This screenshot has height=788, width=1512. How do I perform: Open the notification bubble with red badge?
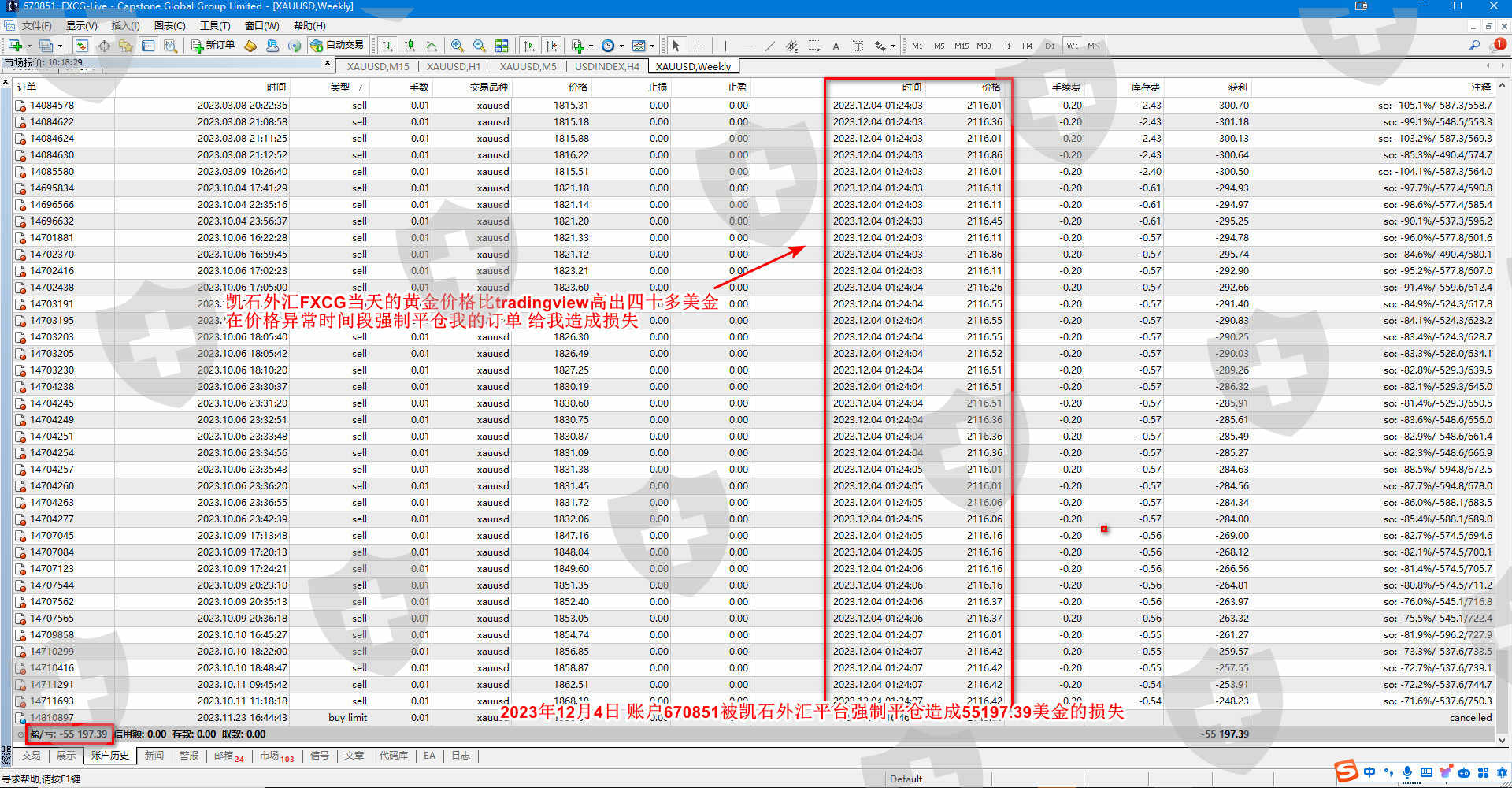pos(1499,45)
